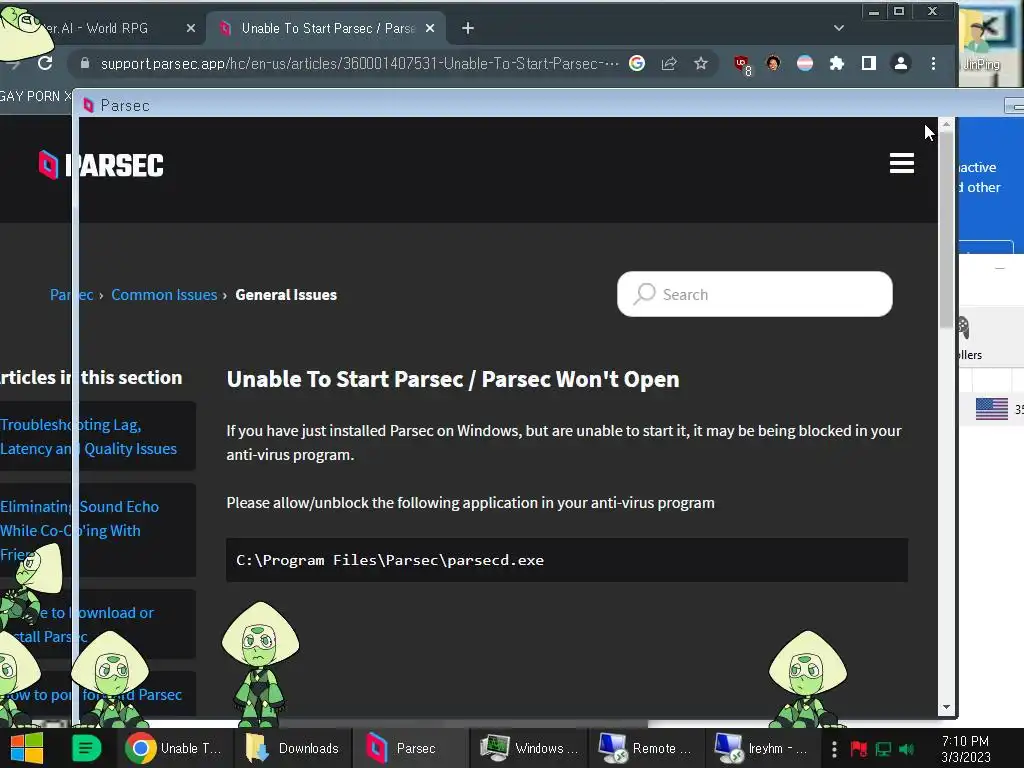This screenshot has height=768, width=1024.
Task: Select the Unable To Start Parsec tab
Action: coord(327,28)
